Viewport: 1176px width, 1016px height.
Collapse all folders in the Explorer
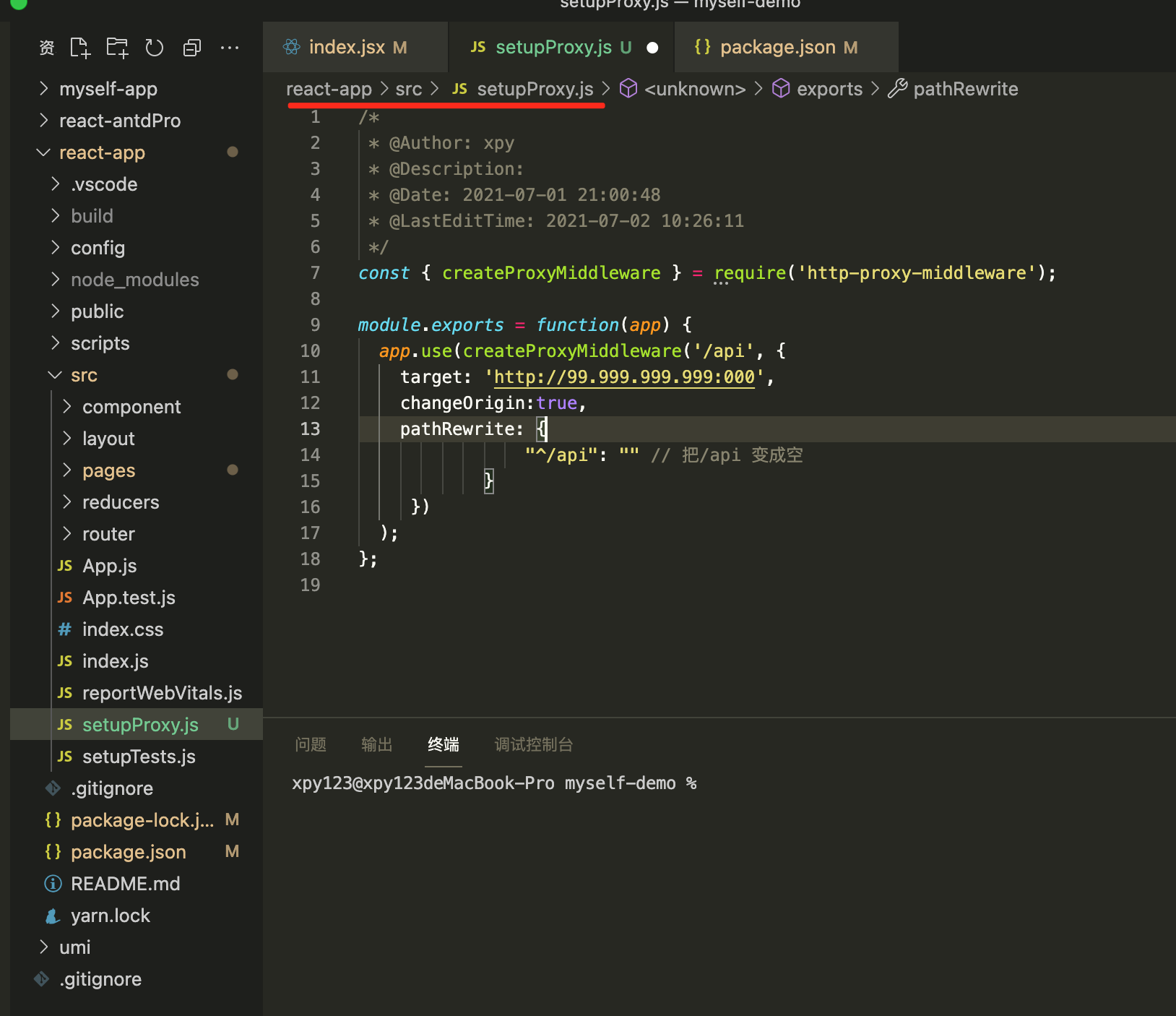coord(191,47)
